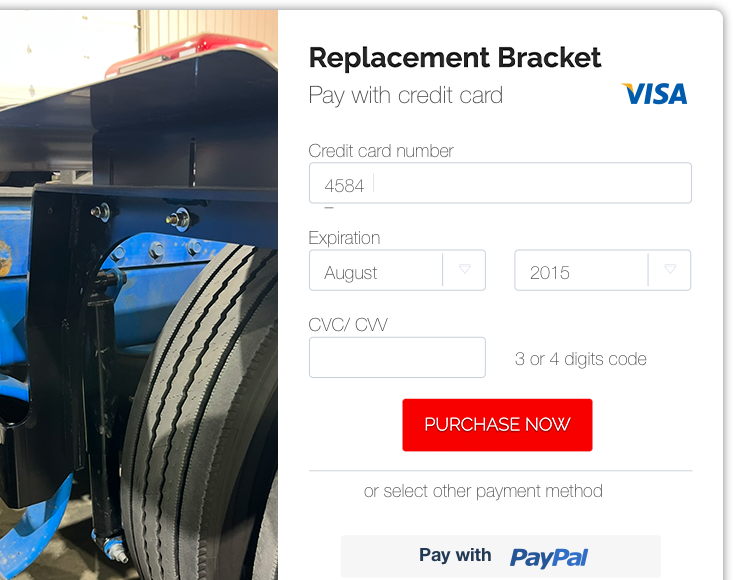This screenshot has height=580, width=733.
Task: Click the Credit card number label
Action: click(381, 151)
